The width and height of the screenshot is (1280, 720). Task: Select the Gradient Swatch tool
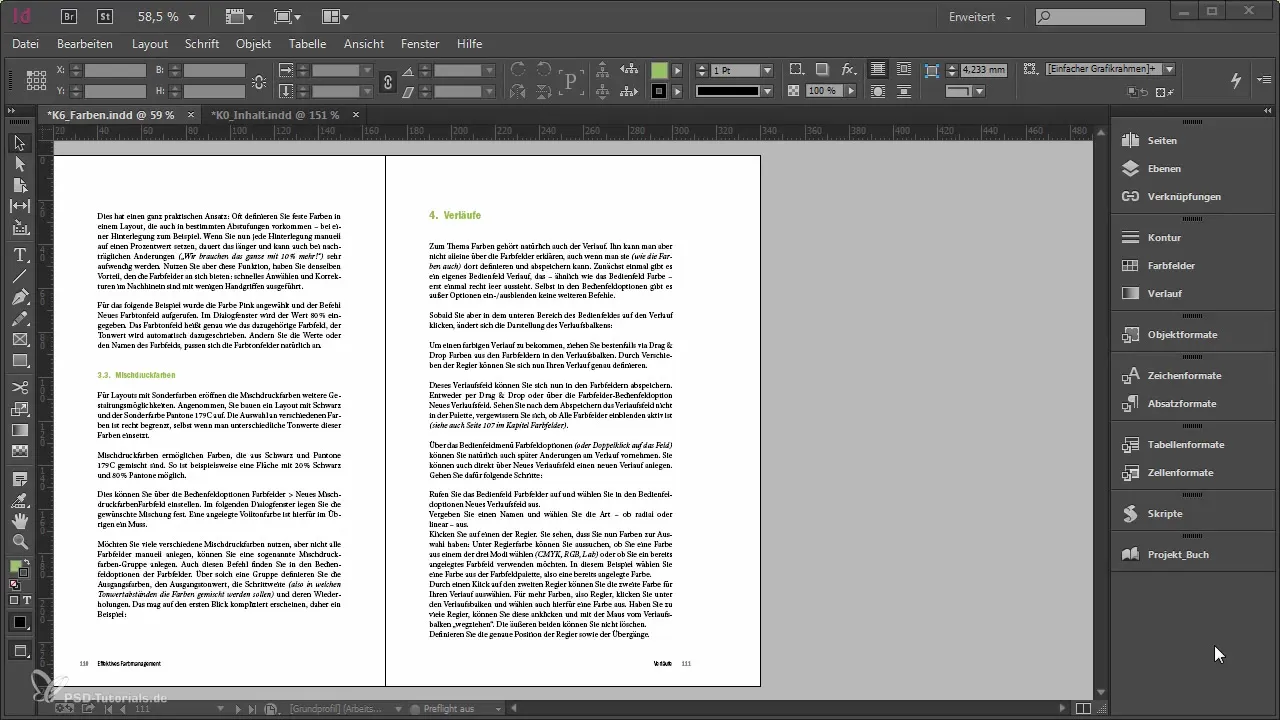[x=20, y=430]
